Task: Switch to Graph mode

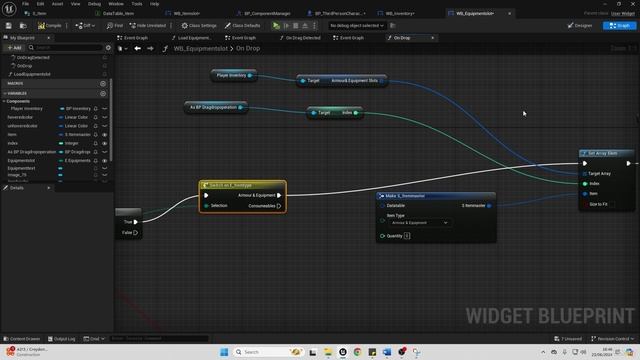Action: click(x=619, y=26)
